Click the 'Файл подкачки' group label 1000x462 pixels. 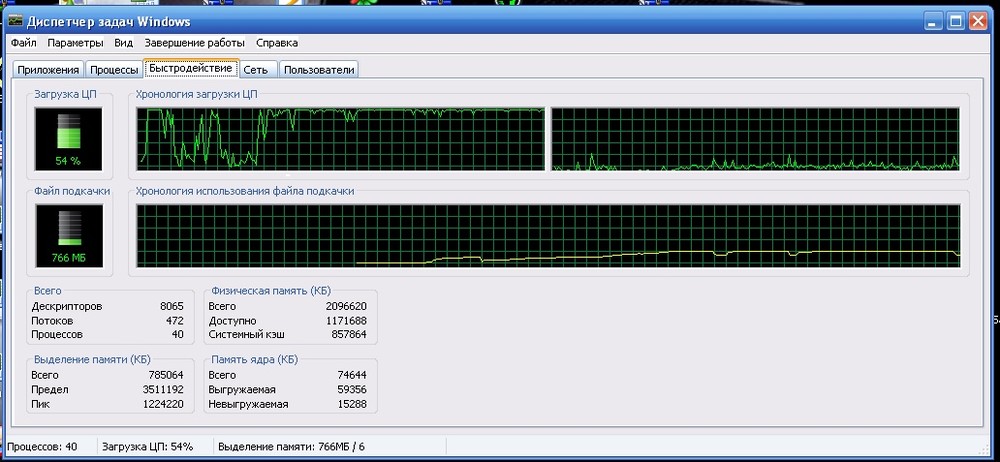coord(72,191)
